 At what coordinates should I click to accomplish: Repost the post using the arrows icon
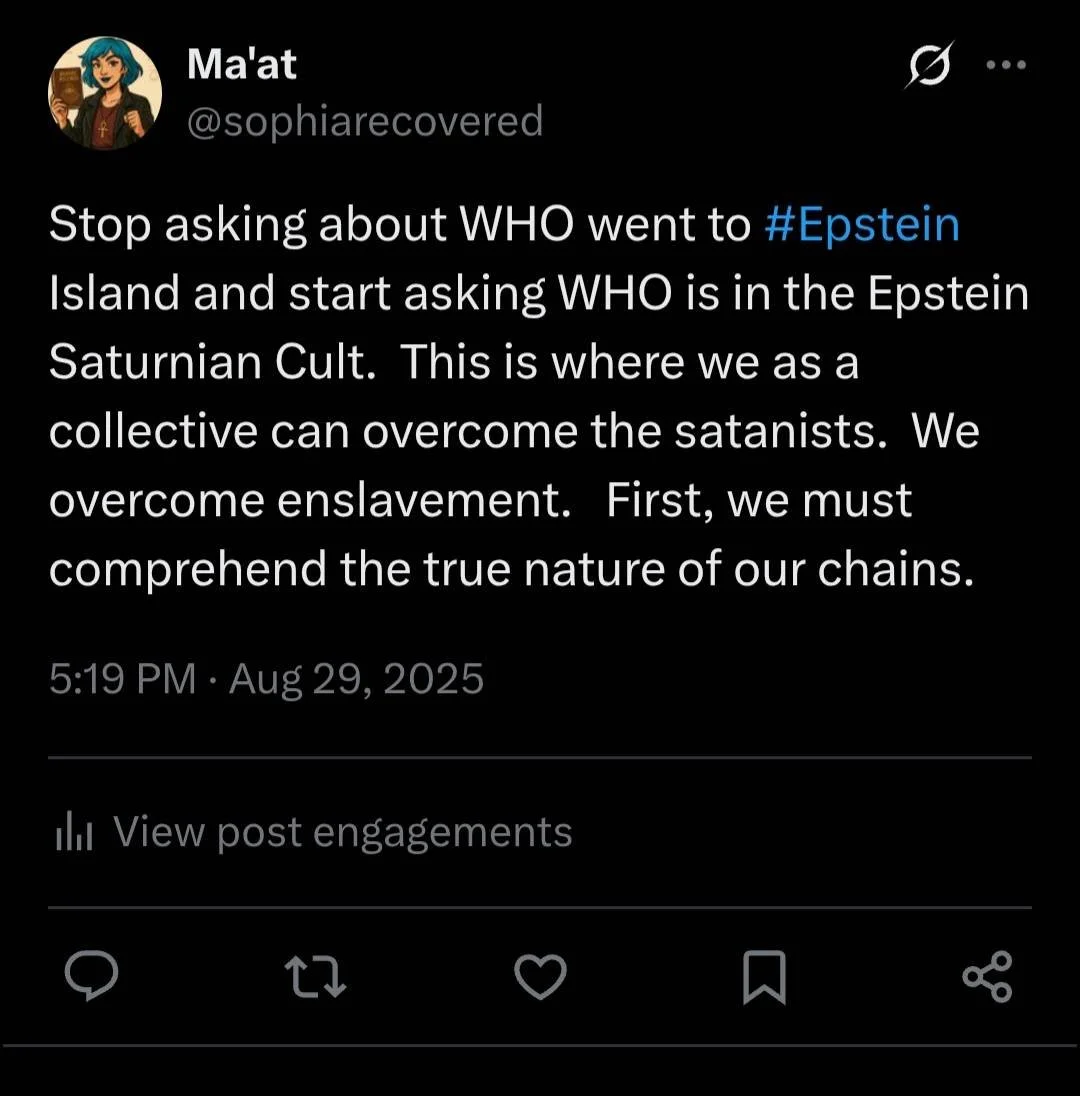(316, 976)
